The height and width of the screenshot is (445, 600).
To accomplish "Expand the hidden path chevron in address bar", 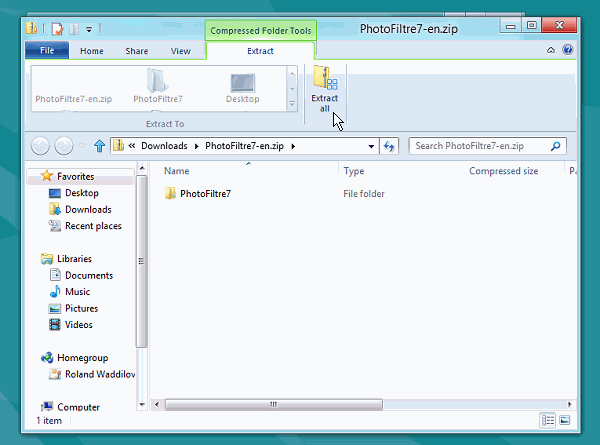I will pos(132,146).
